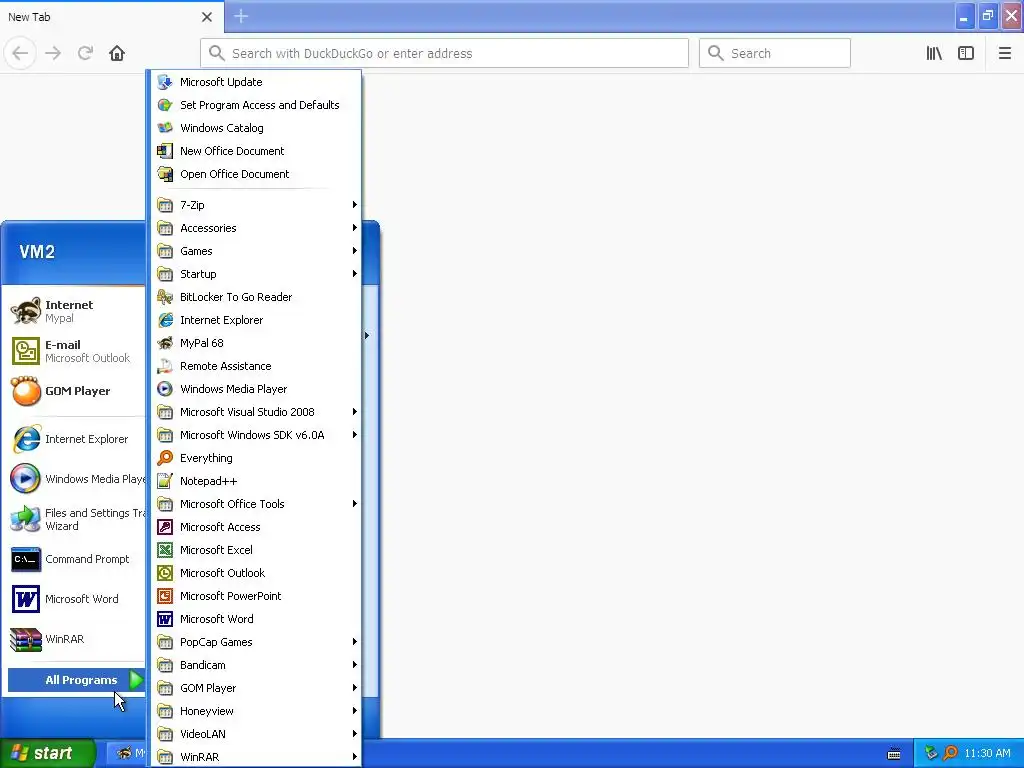Open Files and Settings Transfer Wizard
The width and height of the screenshot is (1024, 768).
pos(75,519)
